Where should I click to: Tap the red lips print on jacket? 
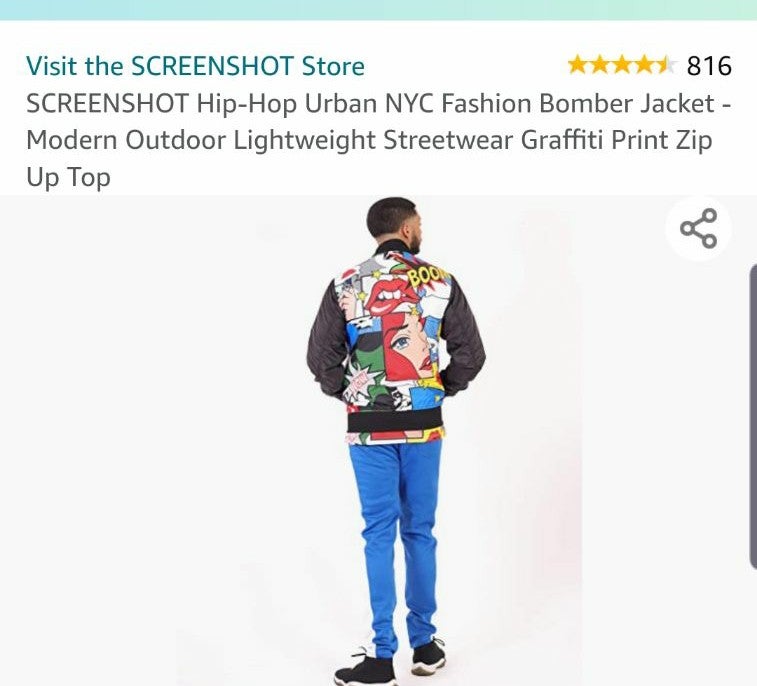pyautogui.click(x=389, y=294)
